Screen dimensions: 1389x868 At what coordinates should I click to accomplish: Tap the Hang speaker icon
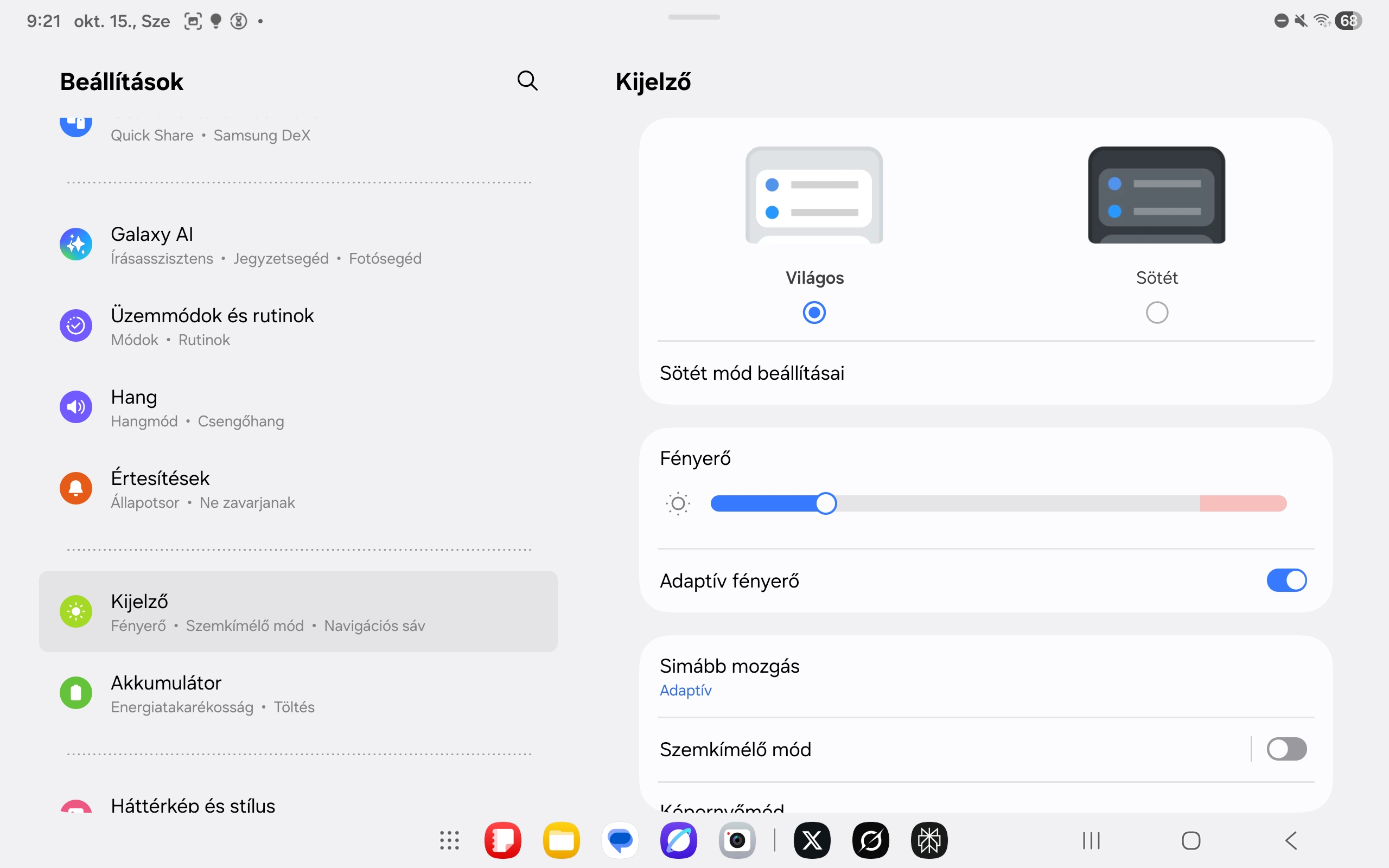coord(76,407)
